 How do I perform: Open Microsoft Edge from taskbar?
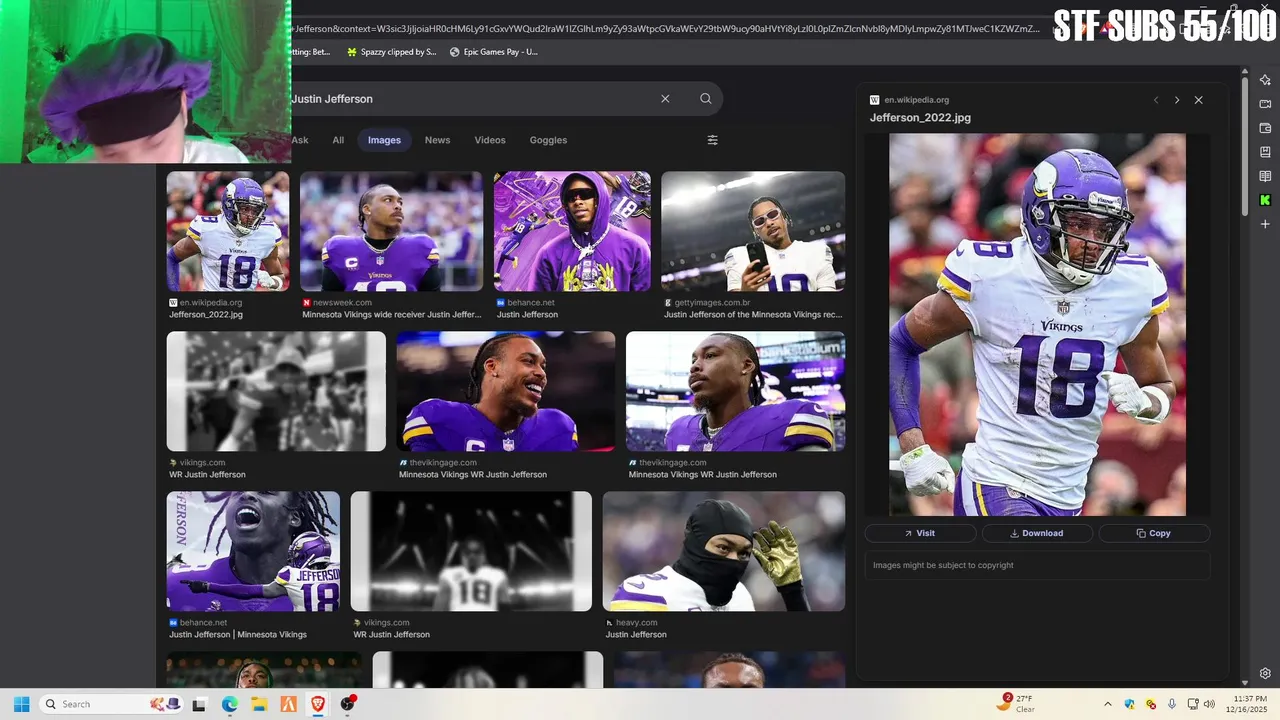click(x=229, y=704)
